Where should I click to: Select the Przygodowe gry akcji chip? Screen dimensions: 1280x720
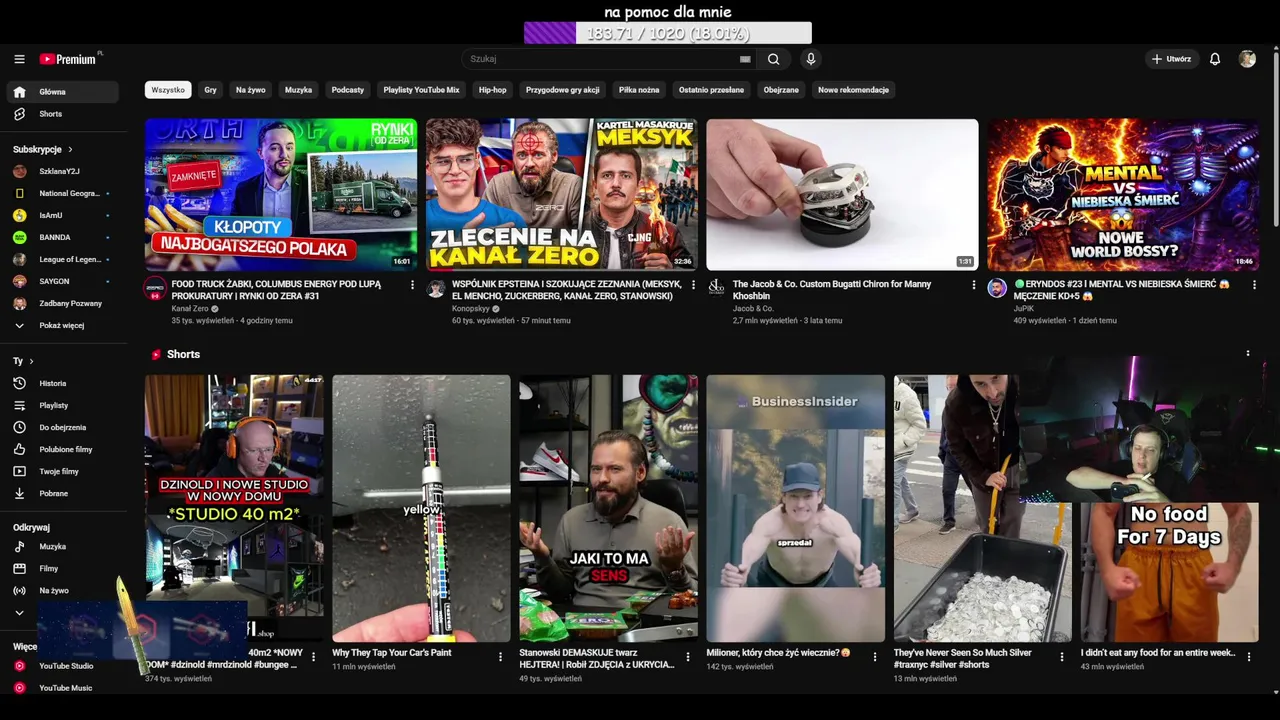tap(563, 90)
